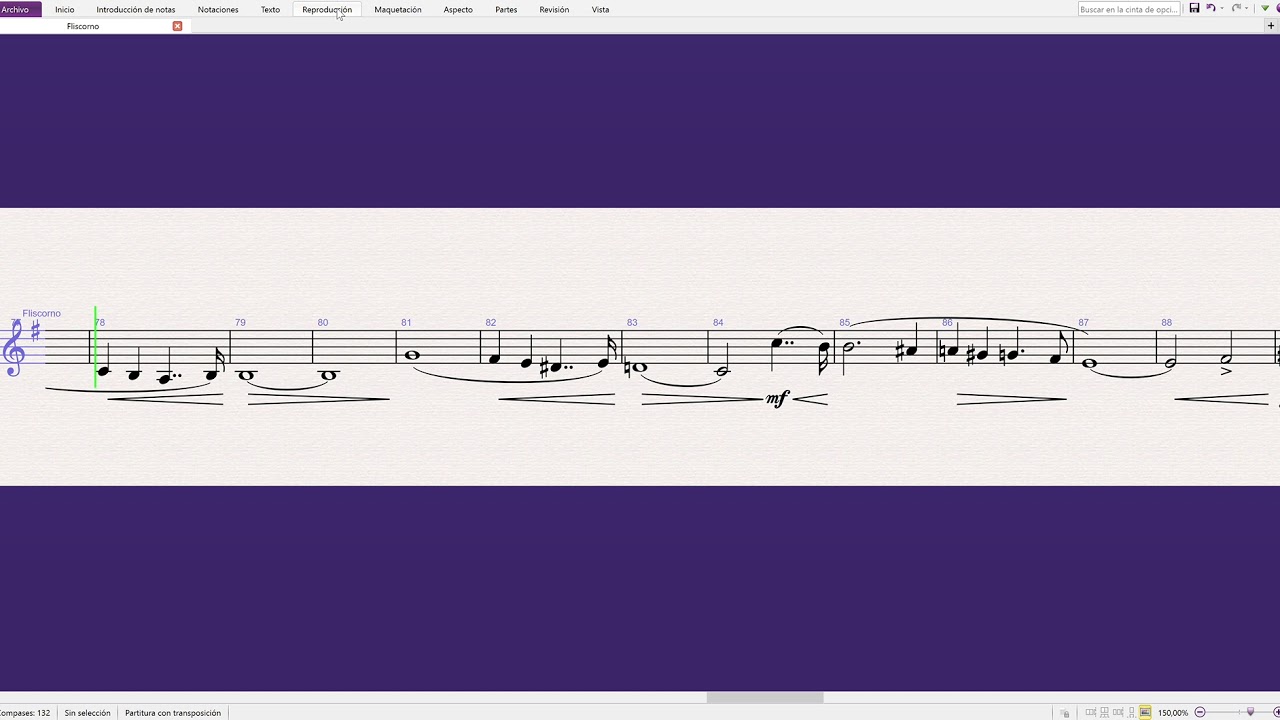Click the green playback line
The height and width of the screenshot is (720, 1280).
(x=96, y=347)
